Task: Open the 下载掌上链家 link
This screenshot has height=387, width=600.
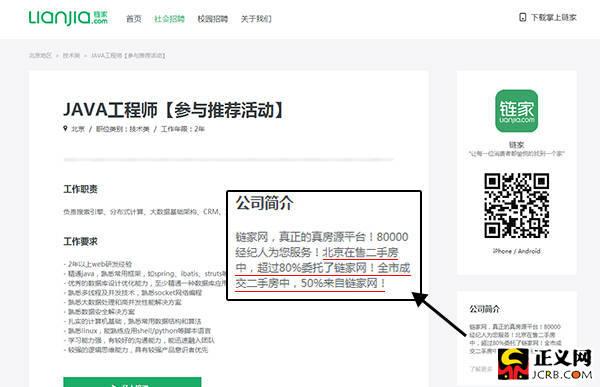Action: click(553, 17)
